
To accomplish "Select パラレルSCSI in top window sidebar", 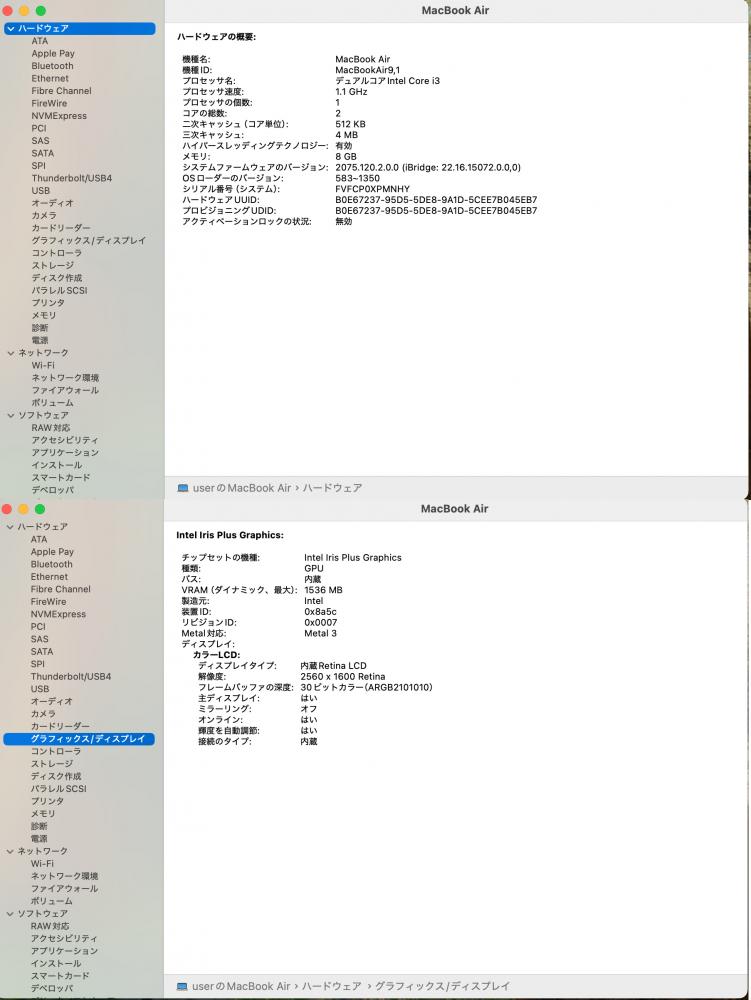I will click(x=59, y=290).
